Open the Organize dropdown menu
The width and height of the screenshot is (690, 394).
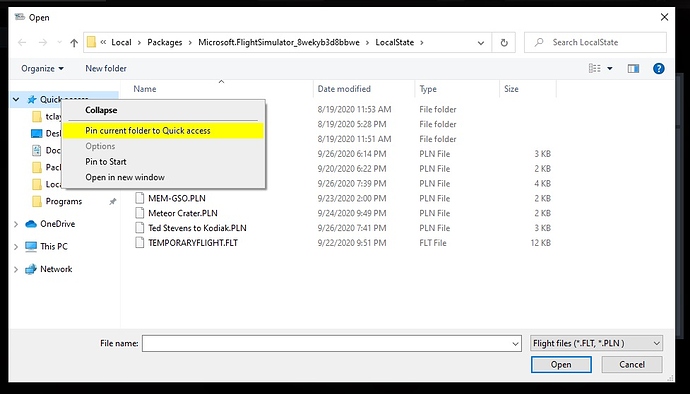pos(43,69)
